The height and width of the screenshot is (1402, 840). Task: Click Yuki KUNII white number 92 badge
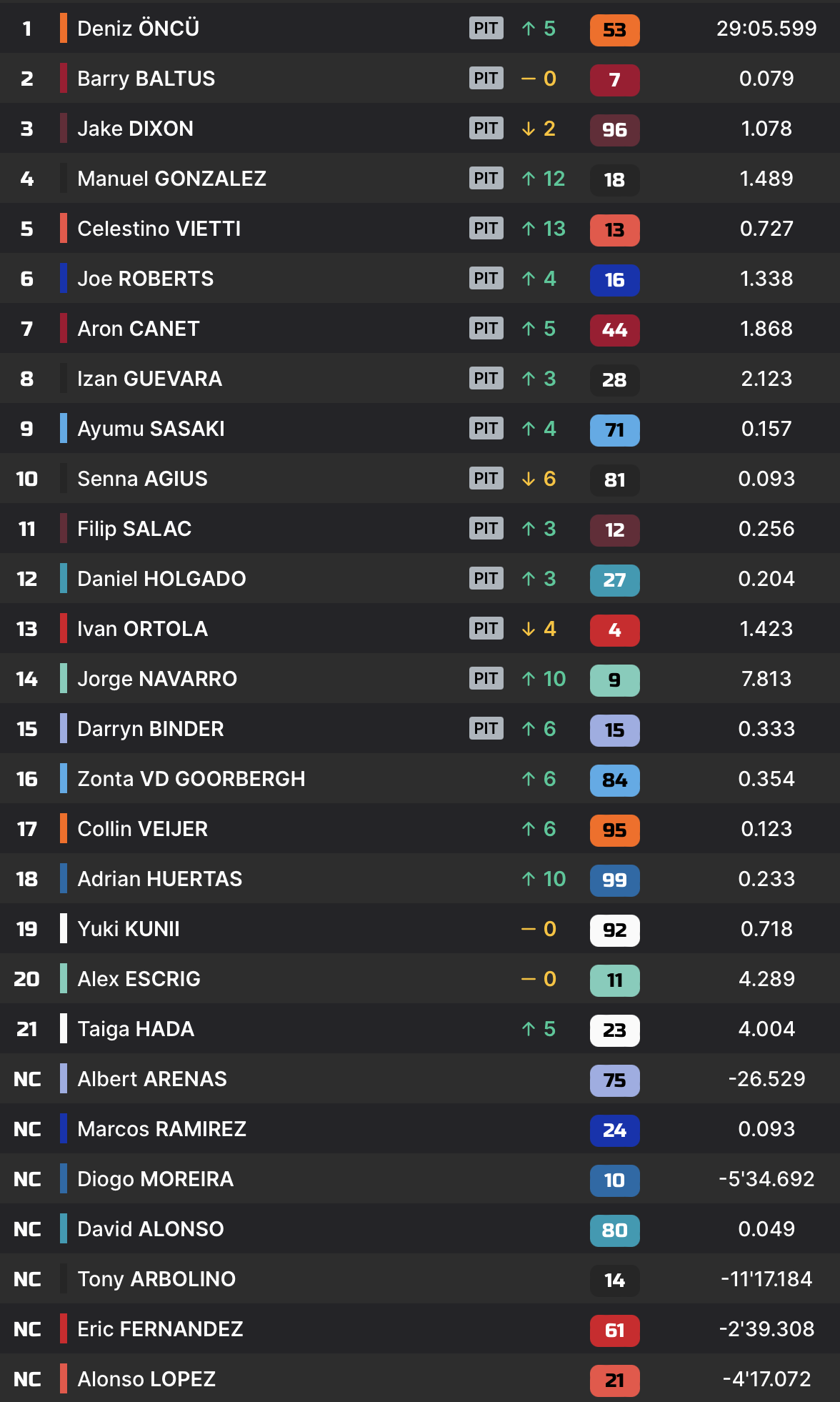coord(614,930)
